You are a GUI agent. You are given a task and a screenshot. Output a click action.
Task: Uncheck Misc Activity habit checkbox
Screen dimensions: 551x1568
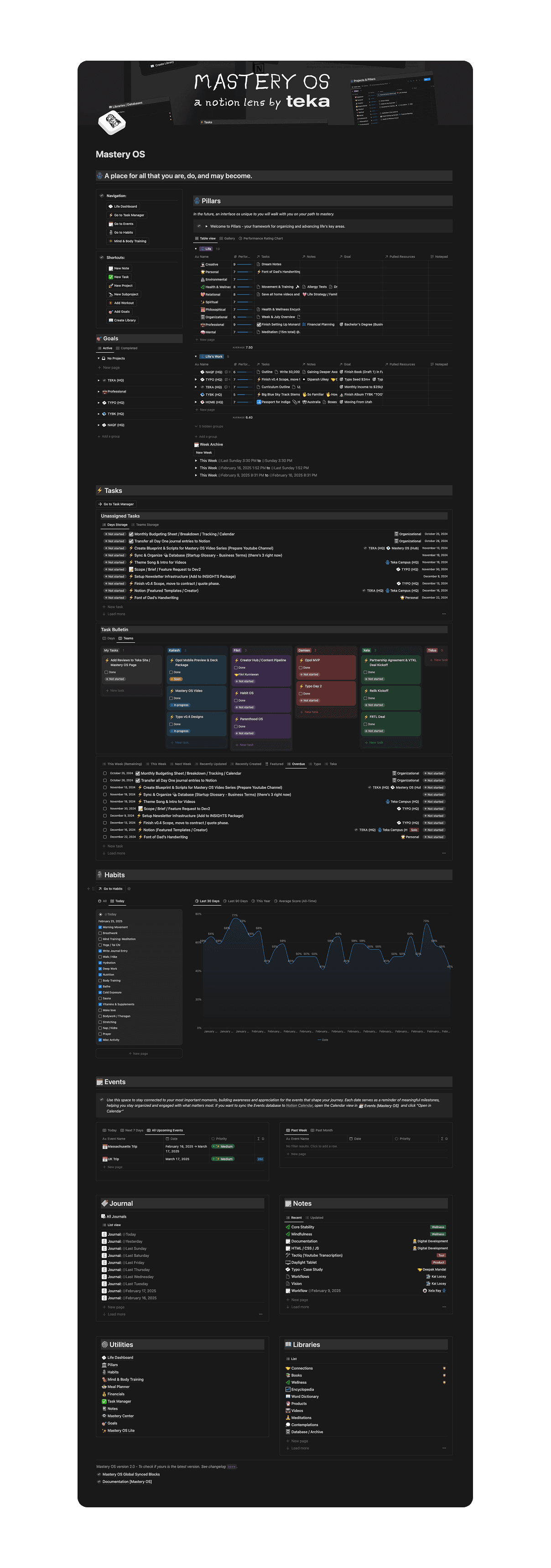point(100,1040)
